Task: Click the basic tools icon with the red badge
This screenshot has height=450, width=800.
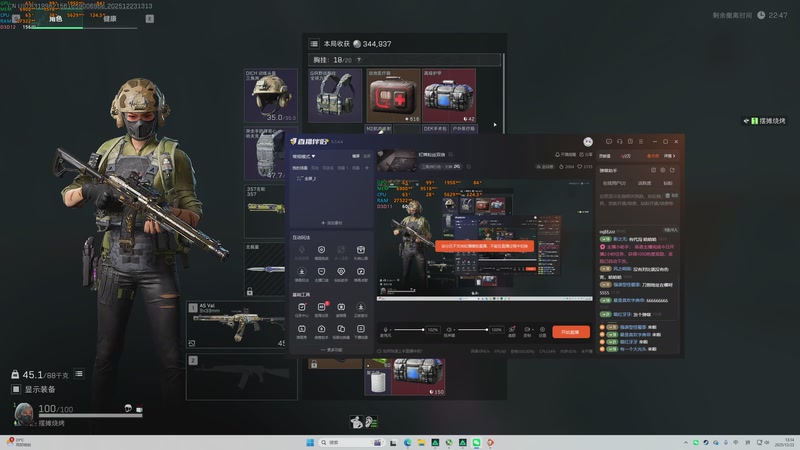Action: pos(321,309)
